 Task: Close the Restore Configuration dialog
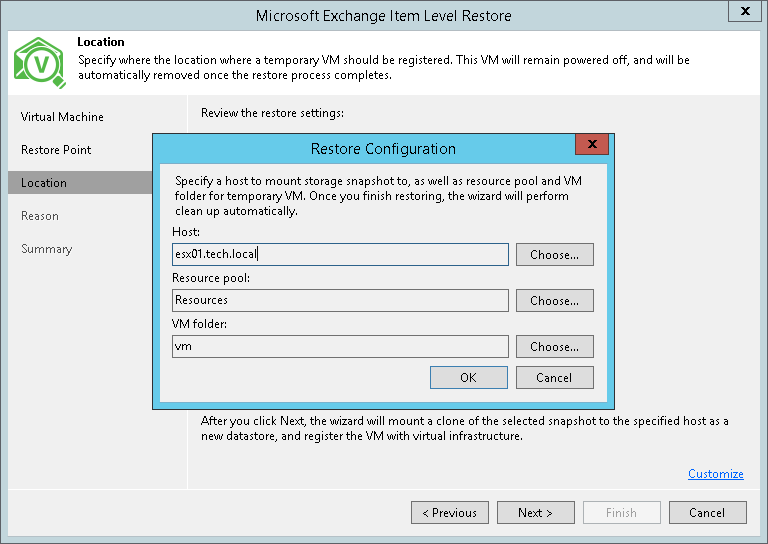tap(592, 144)
